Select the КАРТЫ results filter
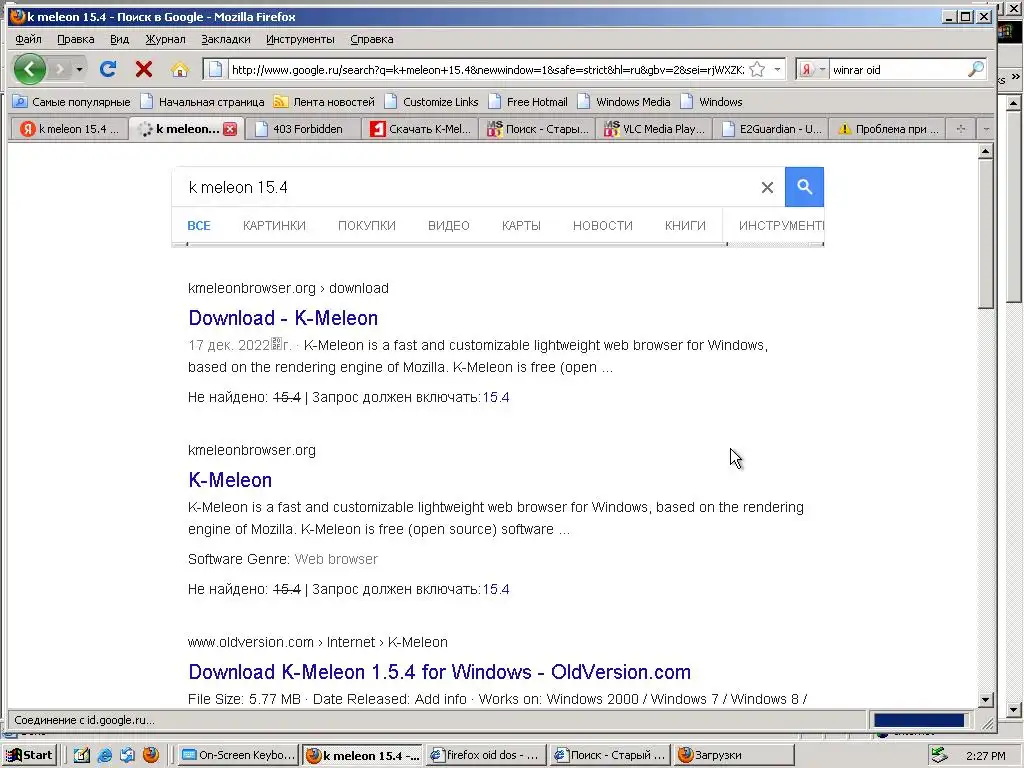 pos(521,226)
